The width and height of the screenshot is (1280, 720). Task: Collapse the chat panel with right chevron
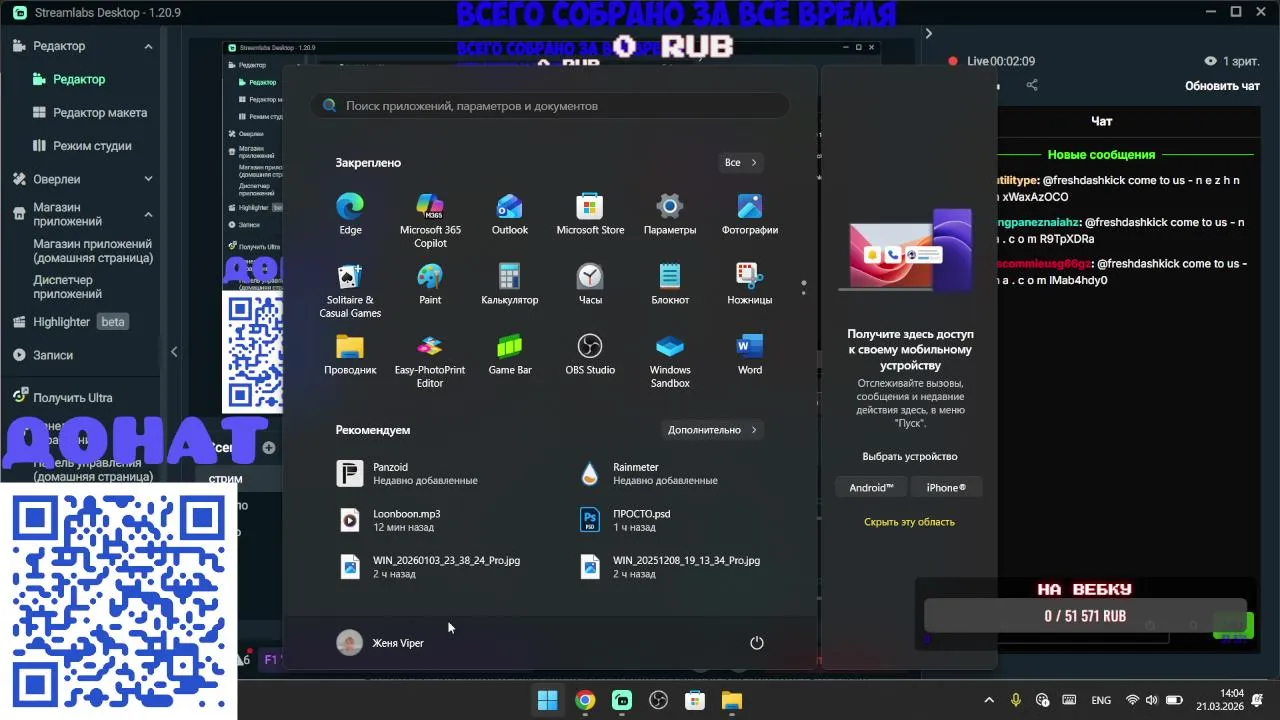point(928,33)
